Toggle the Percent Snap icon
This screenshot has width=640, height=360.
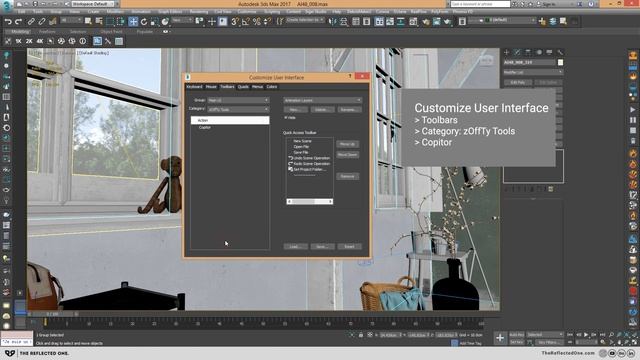click(256, 21)
